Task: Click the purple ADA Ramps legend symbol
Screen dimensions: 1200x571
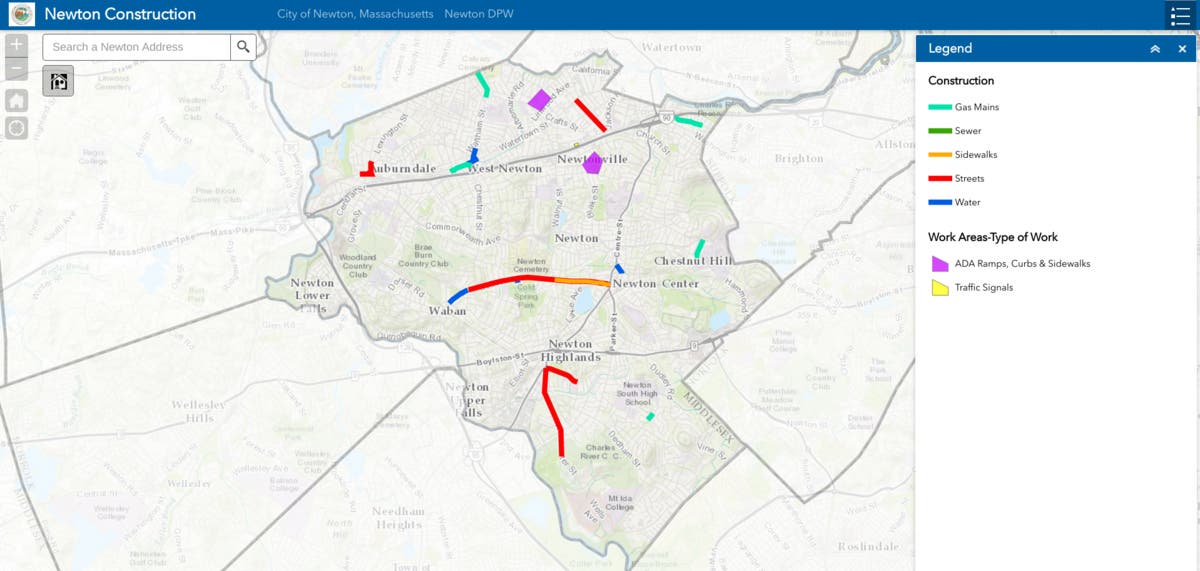Action: [x=940, y=264]
